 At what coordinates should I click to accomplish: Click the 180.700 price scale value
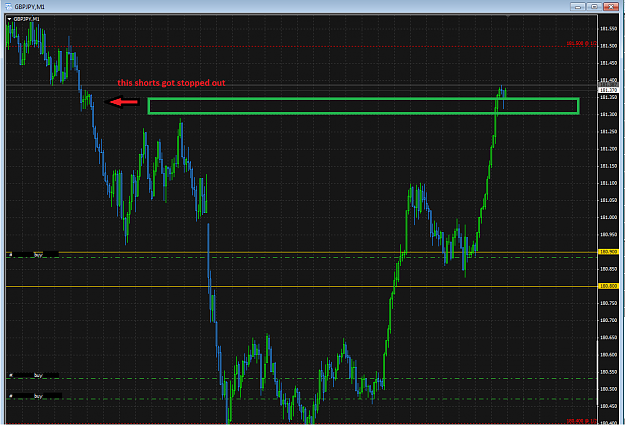click(609, 321)
